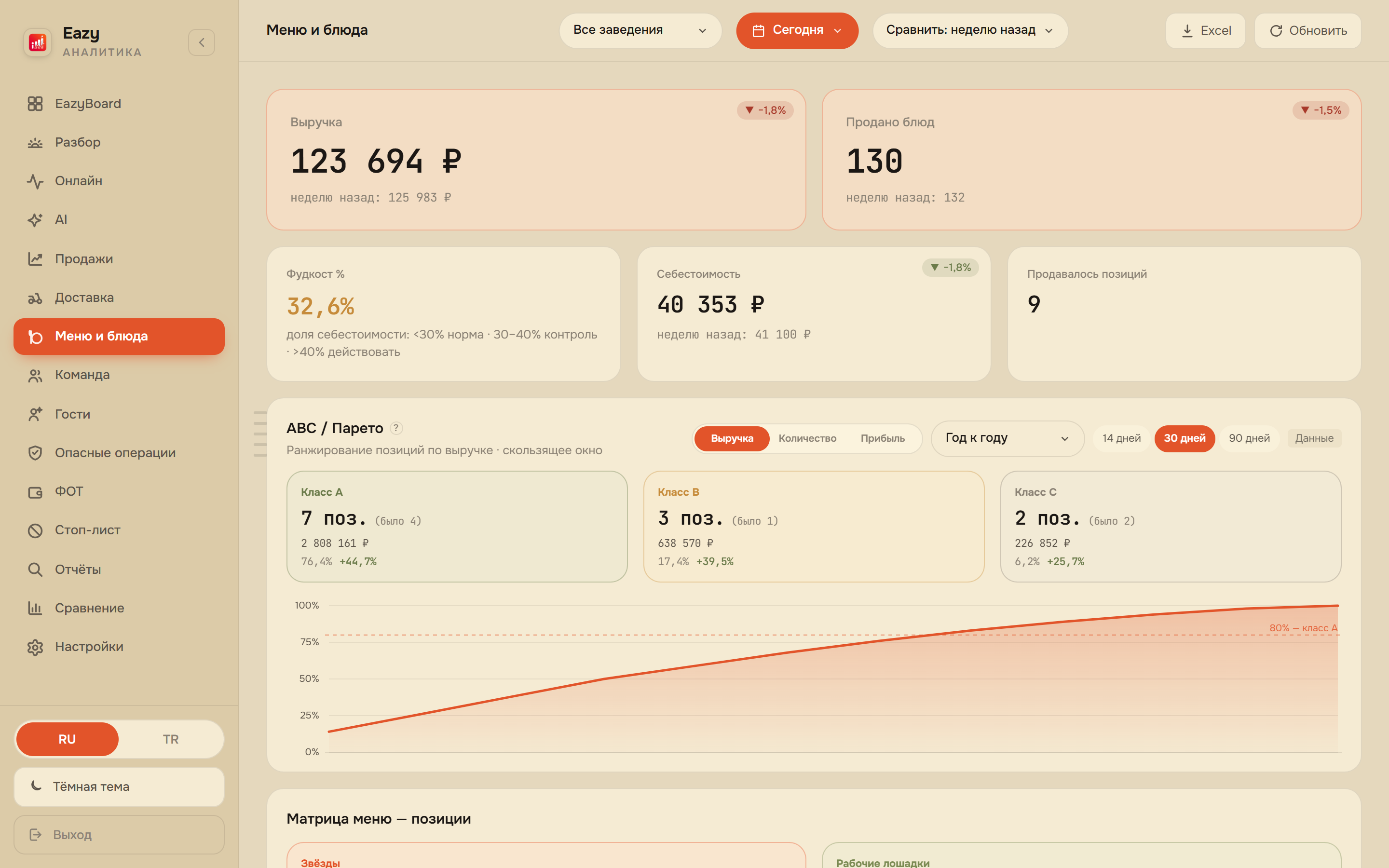Viewport: 1389px width, 868px height.
Task: Open the Доставка section label
Action: coord(84,298)
